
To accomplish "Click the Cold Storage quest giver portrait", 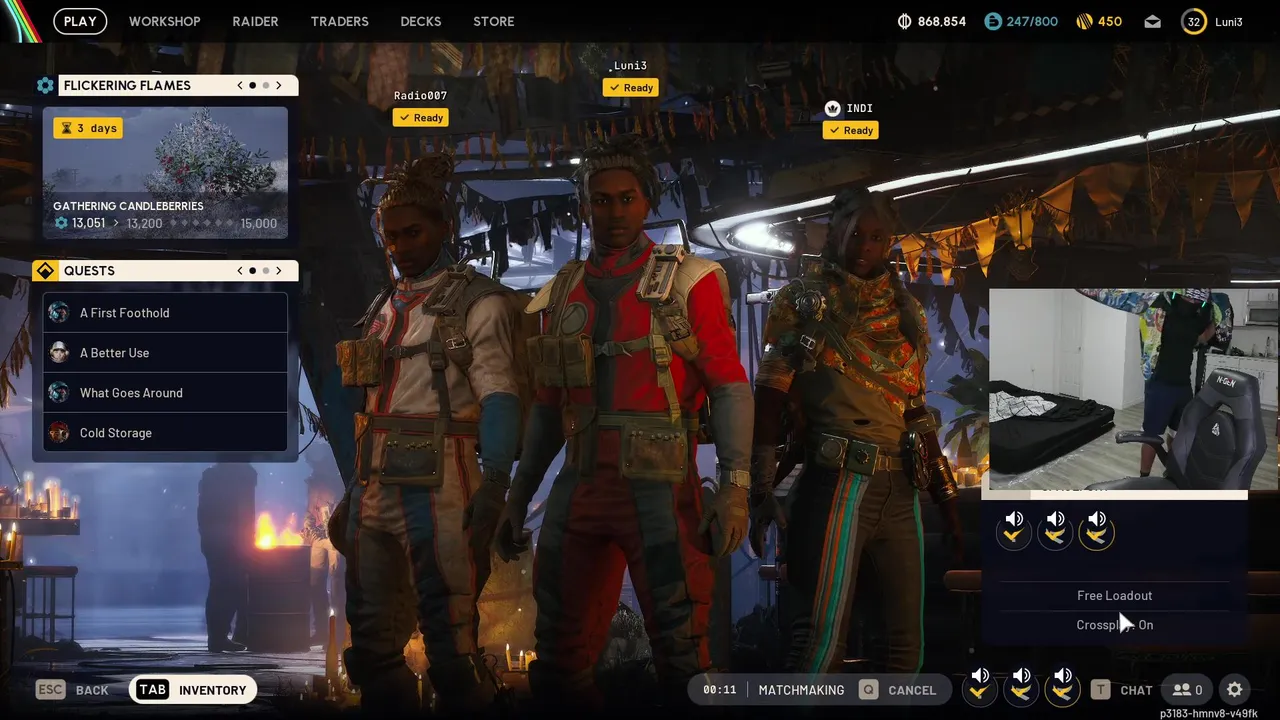I will click(x=59, y=432).
